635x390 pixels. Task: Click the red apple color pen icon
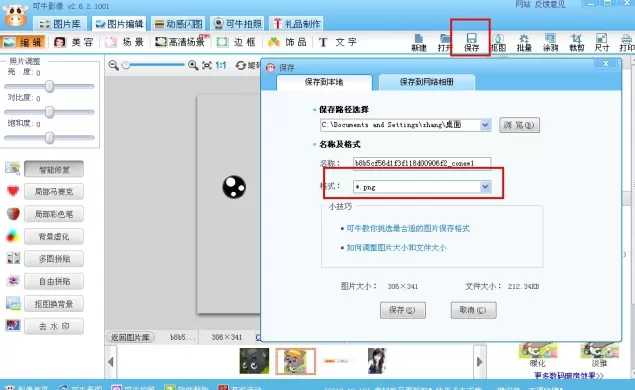[x=13, y=213]
